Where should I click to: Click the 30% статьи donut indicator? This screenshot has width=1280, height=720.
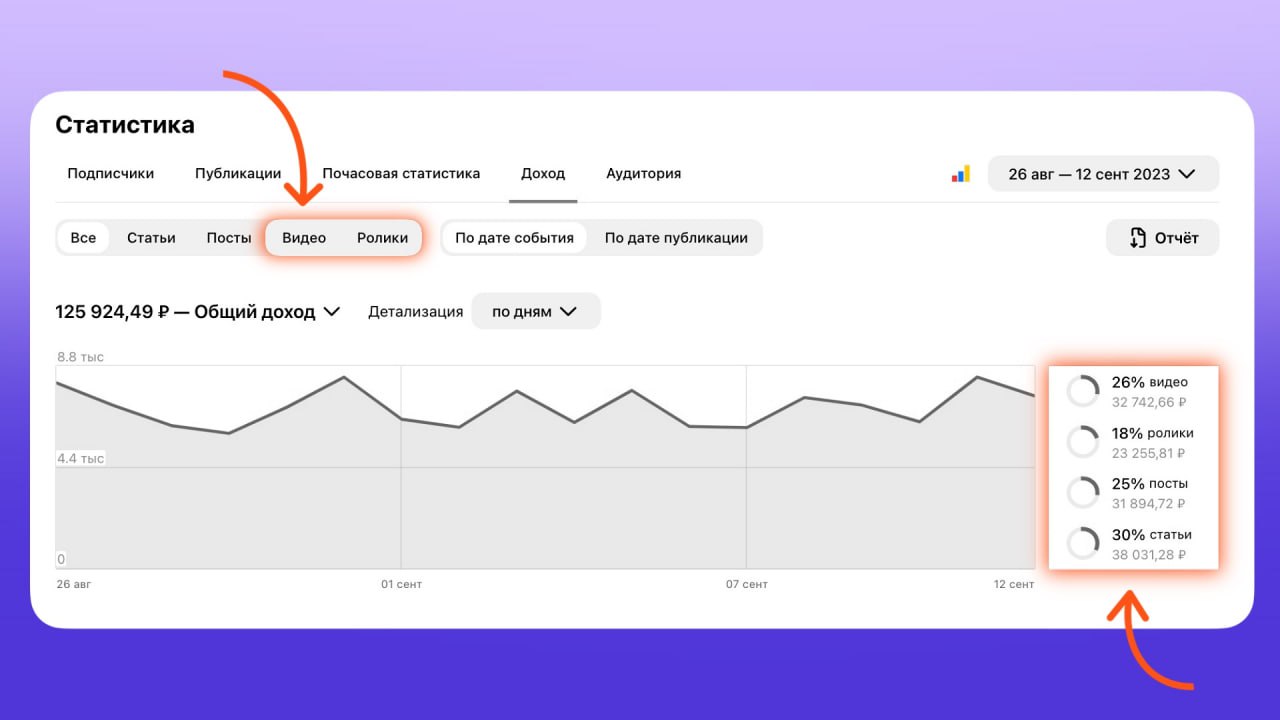coord(1082,544)
